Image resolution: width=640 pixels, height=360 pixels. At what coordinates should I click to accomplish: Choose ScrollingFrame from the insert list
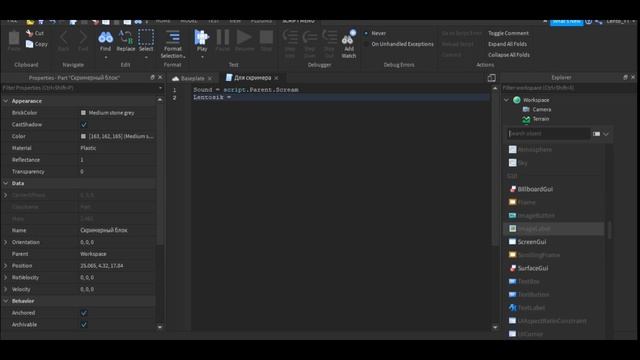538,255
